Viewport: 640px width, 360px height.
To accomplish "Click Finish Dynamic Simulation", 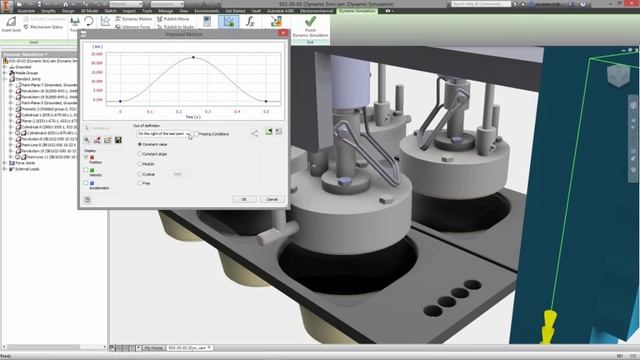I will coord(310,27).
